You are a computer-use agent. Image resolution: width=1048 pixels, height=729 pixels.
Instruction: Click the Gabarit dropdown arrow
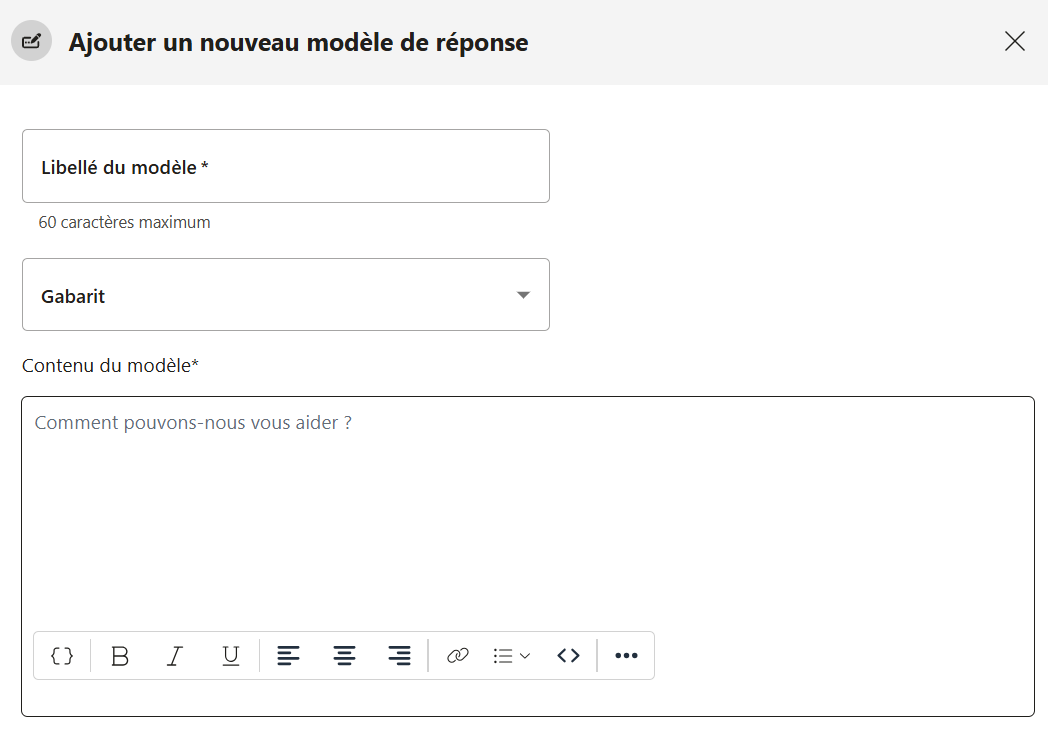523,295
